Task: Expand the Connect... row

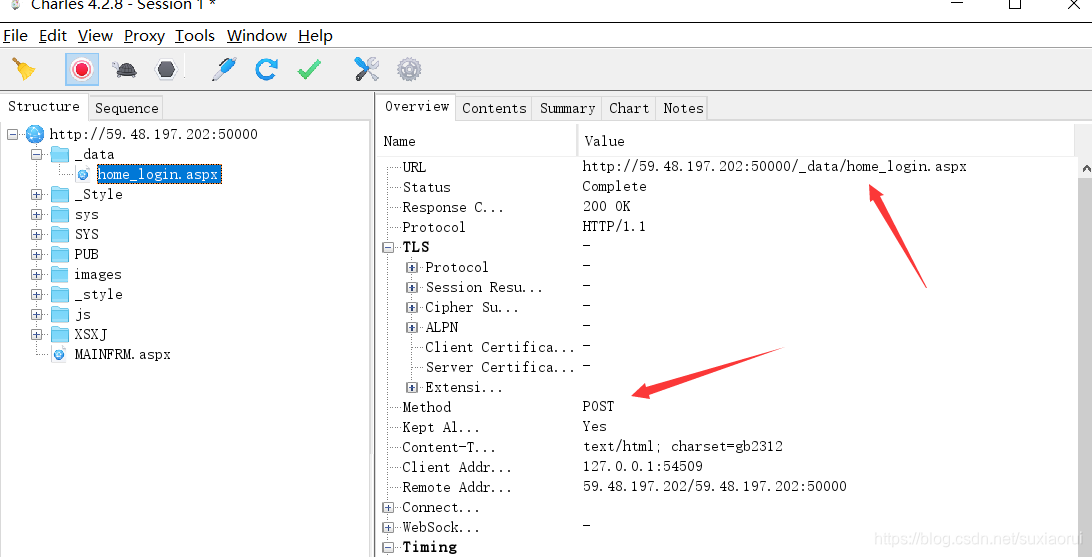Action: click(388, 508)
